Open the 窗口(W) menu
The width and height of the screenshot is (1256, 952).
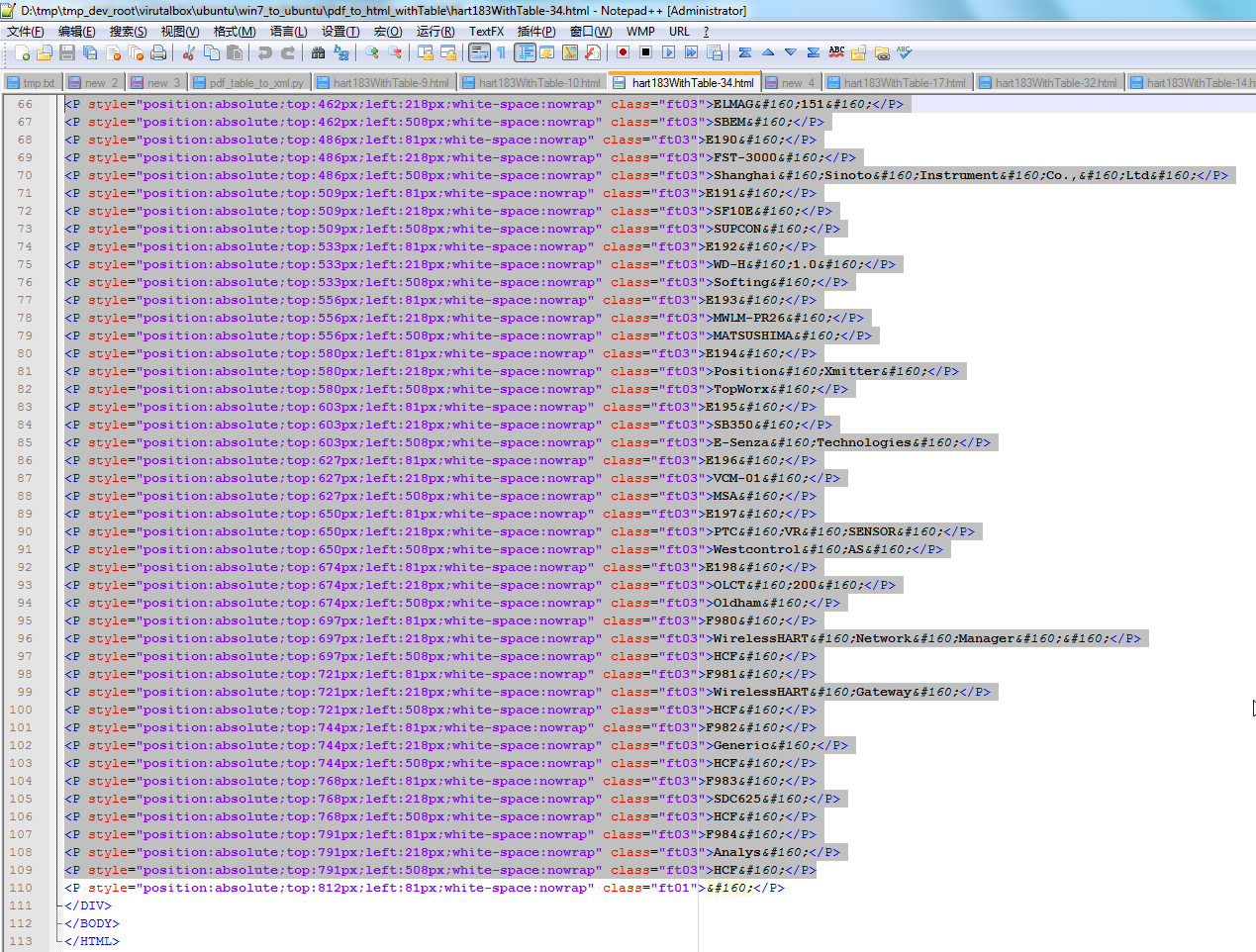[591, 32]
